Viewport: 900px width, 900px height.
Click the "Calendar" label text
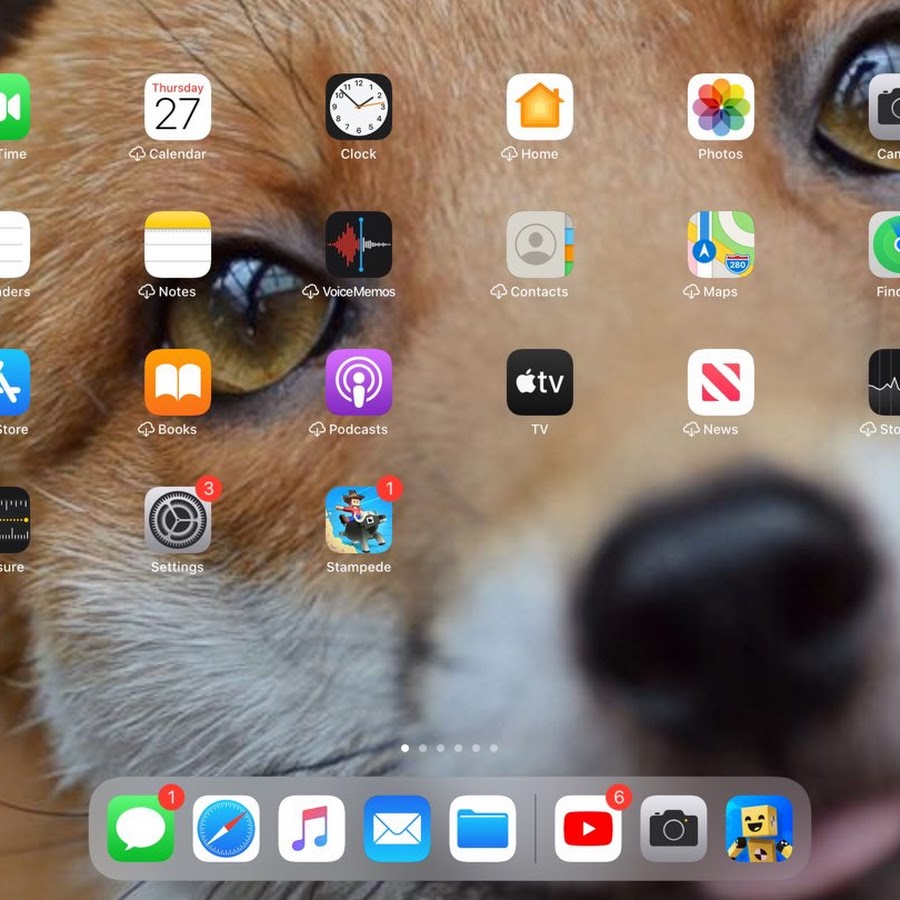click(177, 154)
